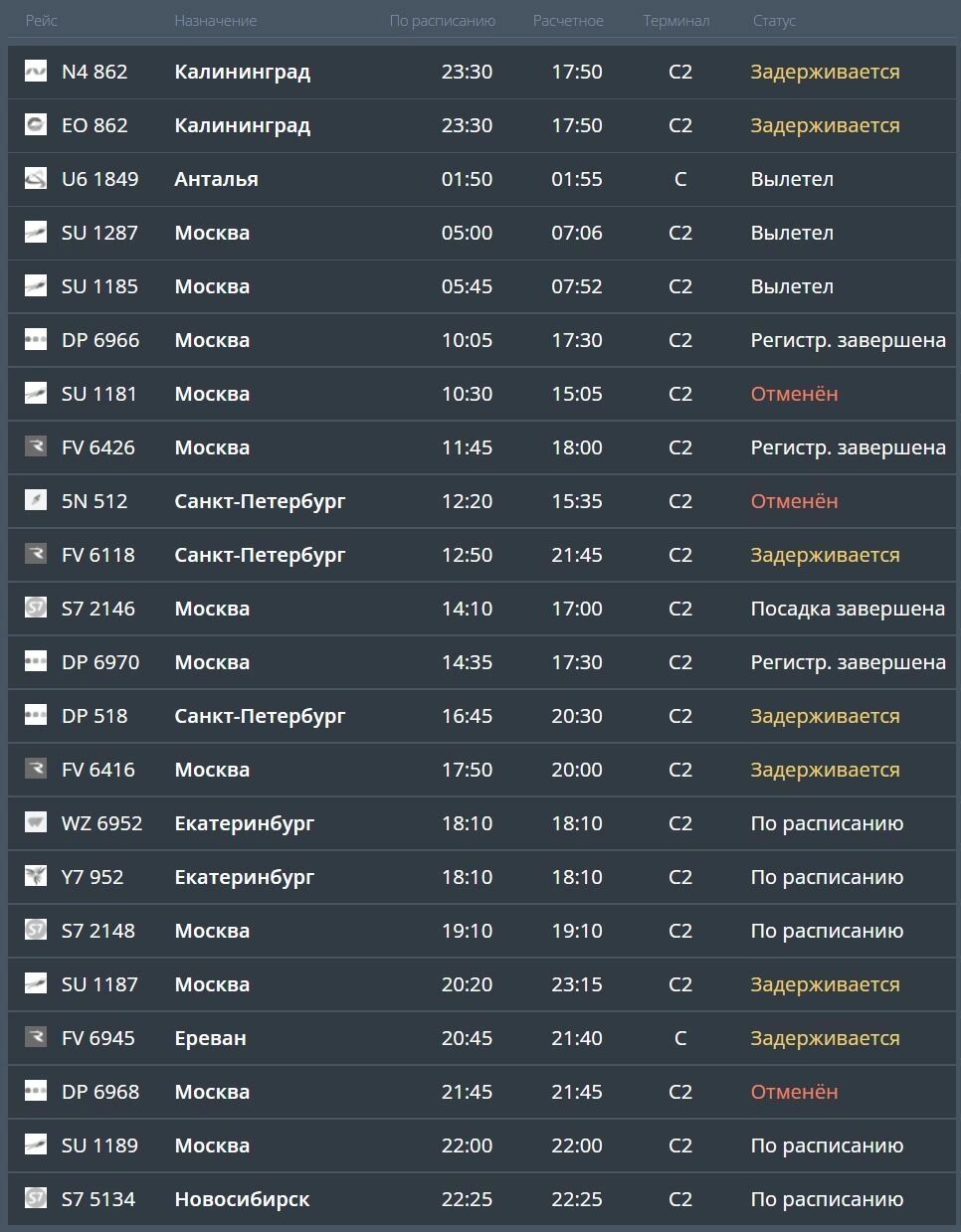Screen dimensions: 961x1232
Task: Click the airline logo beside flight N4 862
Action: [x=36, y=72]
